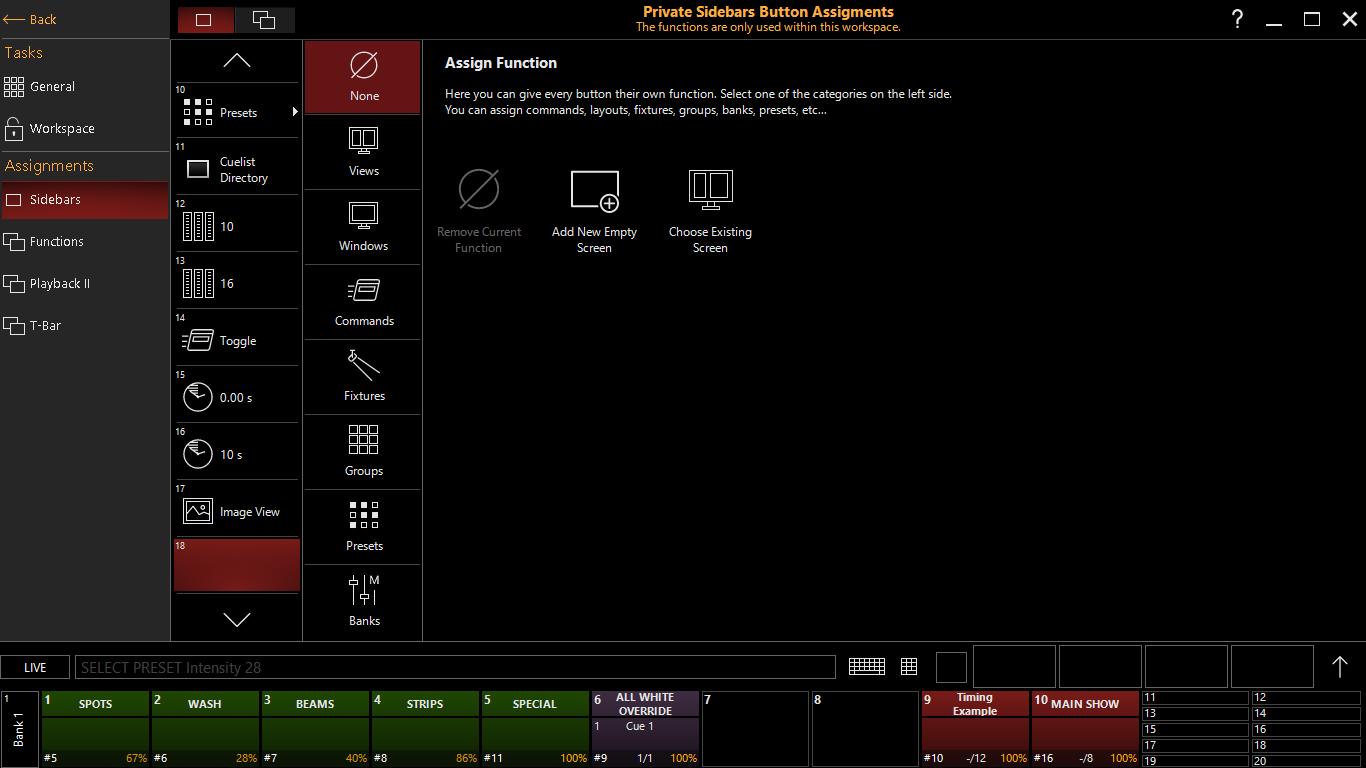
Task: Toggle the LIVE mode button
Action: (35, 667)
